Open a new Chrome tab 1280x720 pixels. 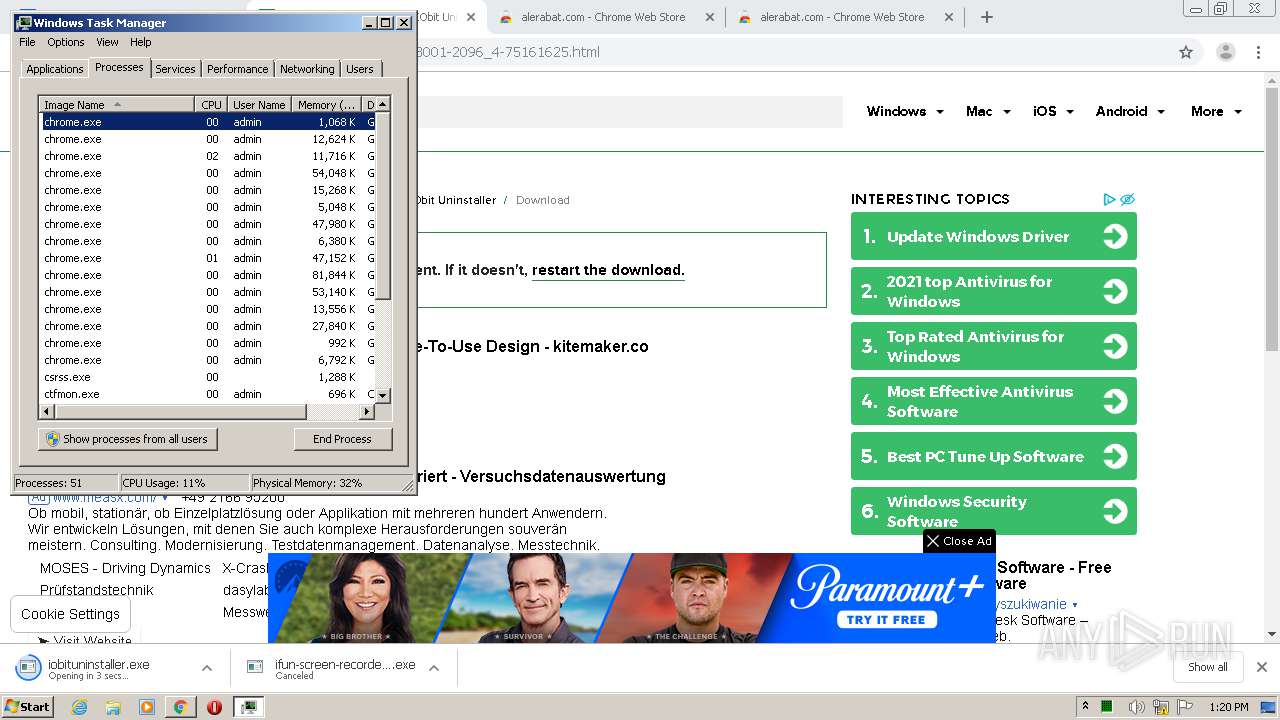coord(987,17)
